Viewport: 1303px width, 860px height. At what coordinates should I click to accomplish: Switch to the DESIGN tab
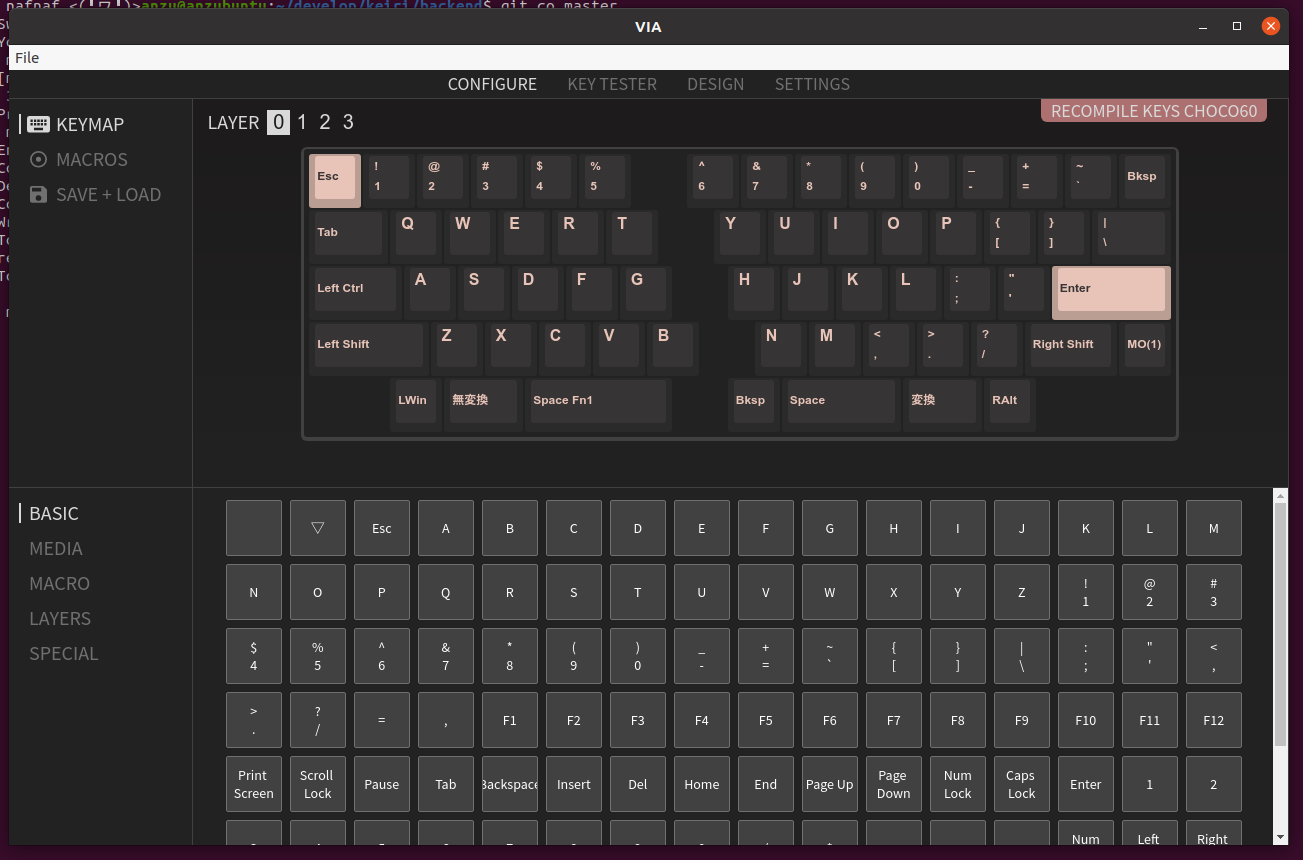coord(716,84)
